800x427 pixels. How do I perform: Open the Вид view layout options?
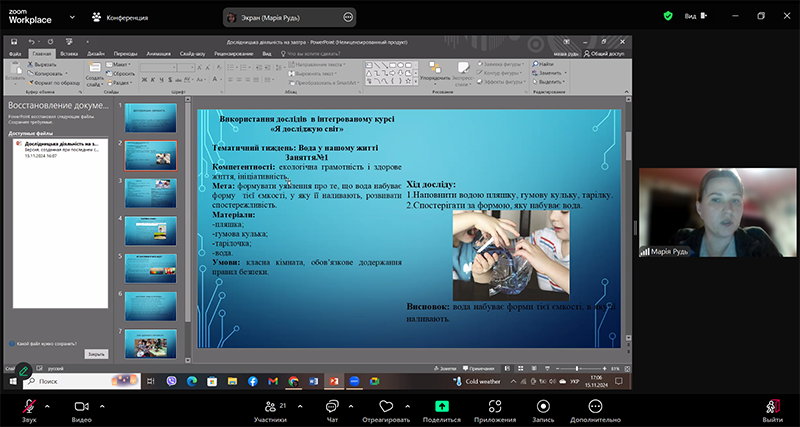pyautogui.click(x=696, y=16)
